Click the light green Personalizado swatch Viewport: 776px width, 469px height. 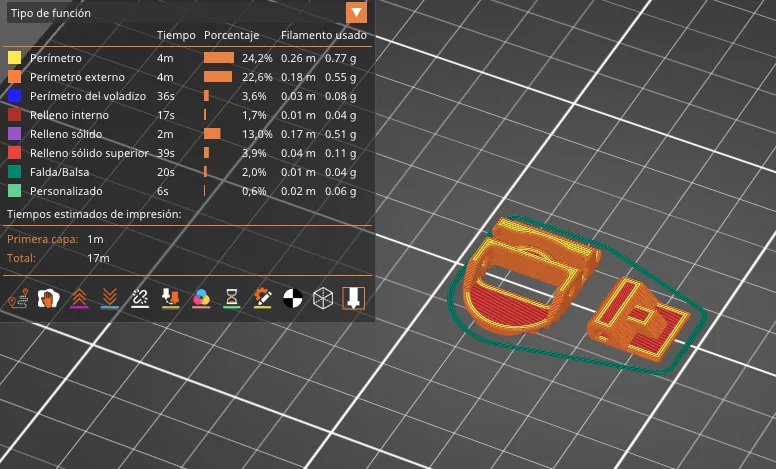pyautogui.click(x=14, y=191)
